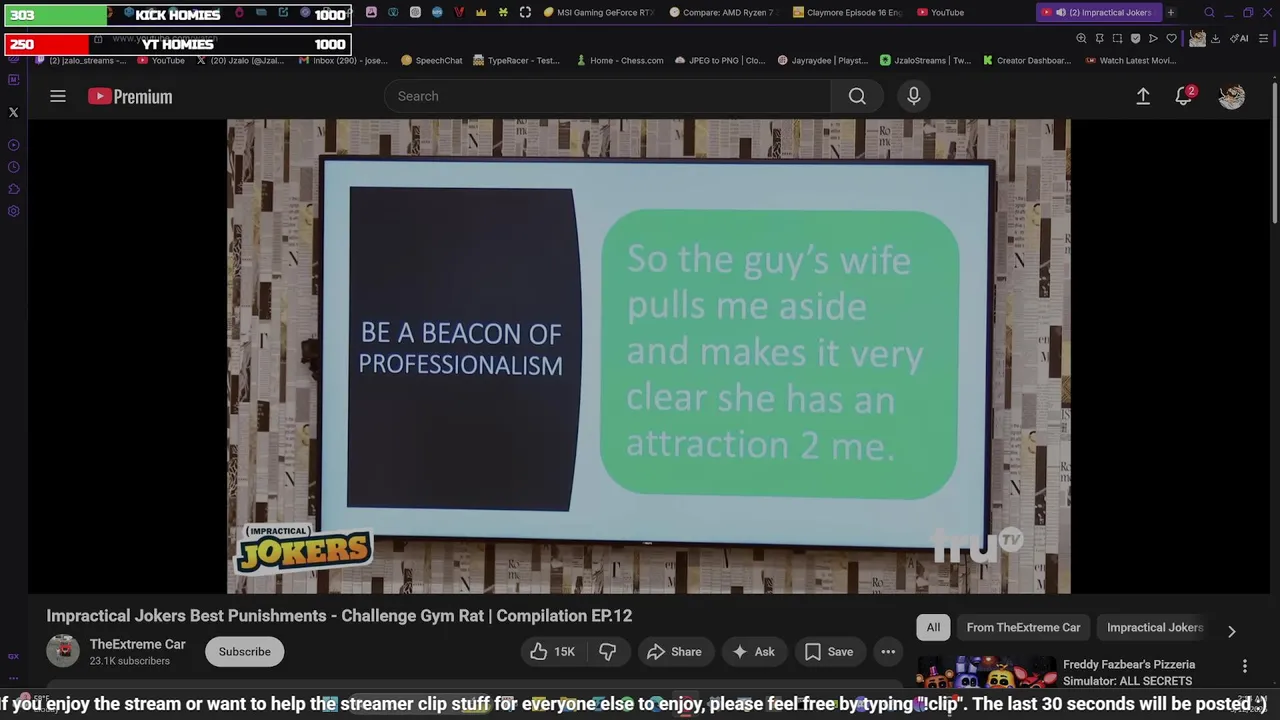Open the SpeechChat bookmark

click(x=431, y=60)
